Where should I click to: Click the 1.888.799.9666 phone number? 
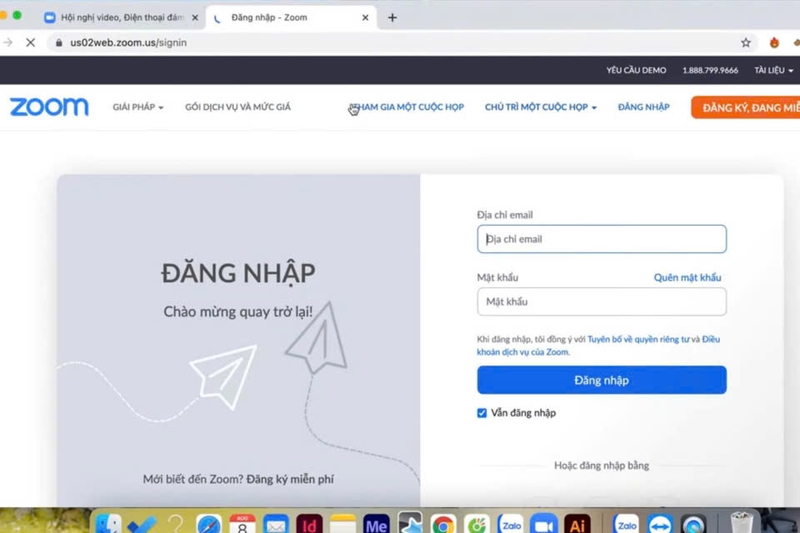tap(710, 70)
